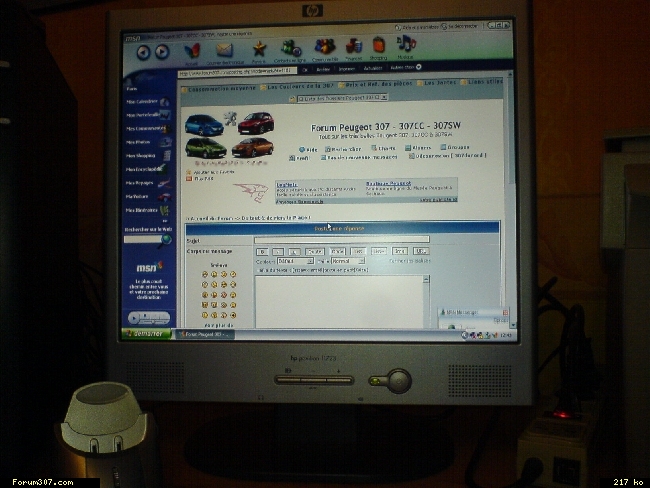Click the italic i formatting button
The width and height of the screenshot is (650, 488).
pyautogui.click(x=278, y=252)
